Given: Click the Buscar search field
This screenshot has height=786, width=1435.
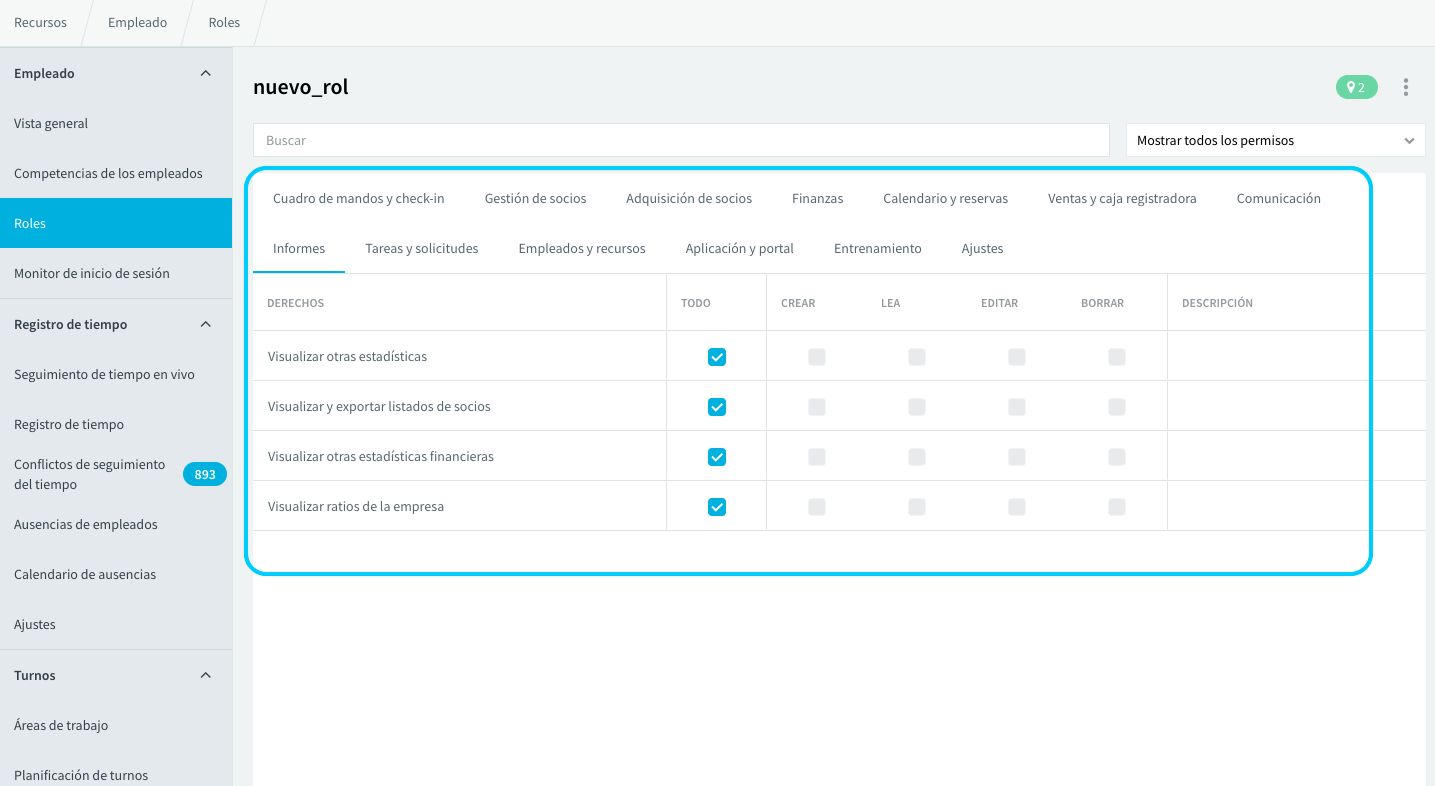Looking at the screenshot, I should (681, 141).
